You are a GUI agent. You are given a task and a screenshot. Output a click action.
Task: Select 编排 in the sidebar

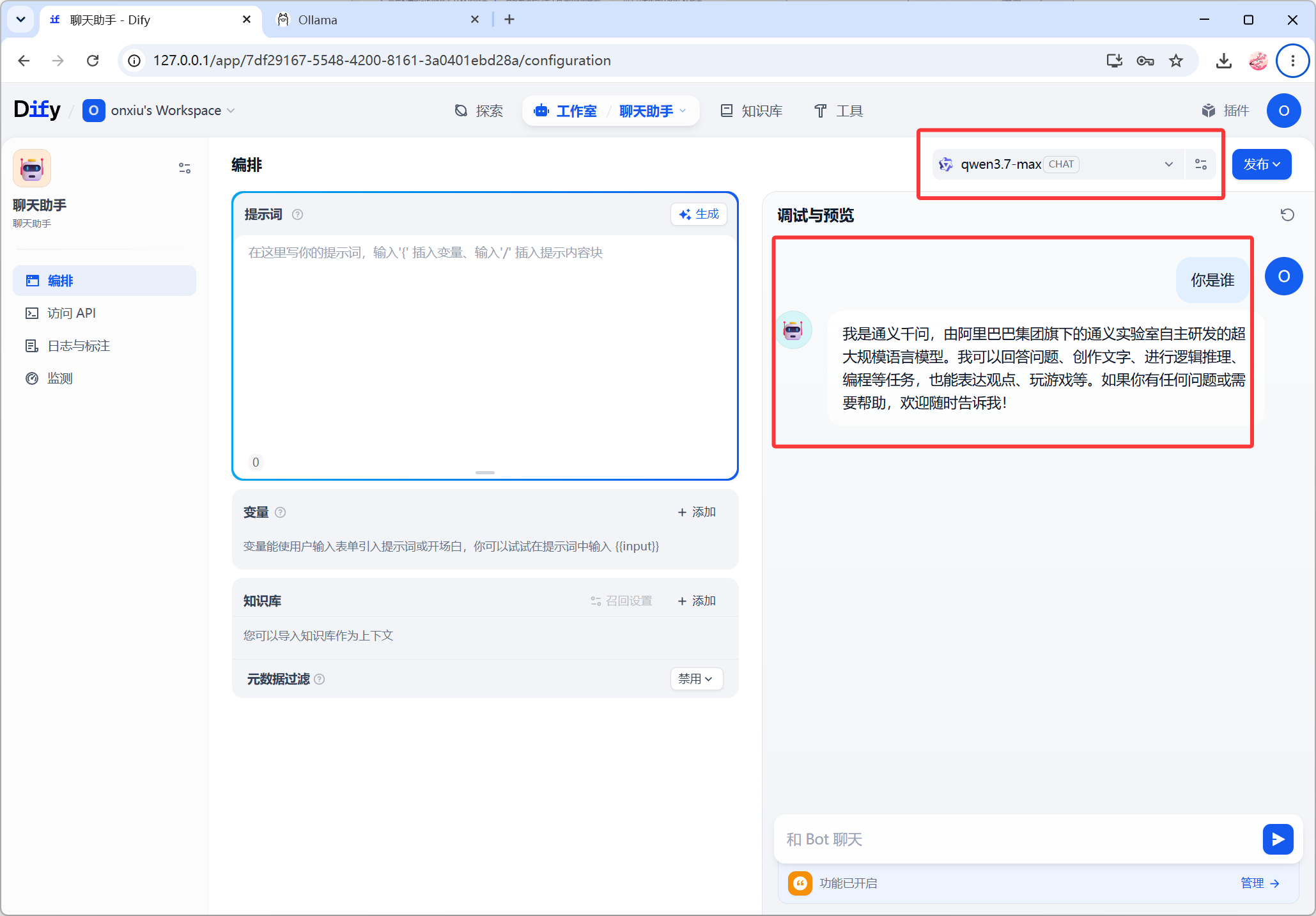[104, 281]
